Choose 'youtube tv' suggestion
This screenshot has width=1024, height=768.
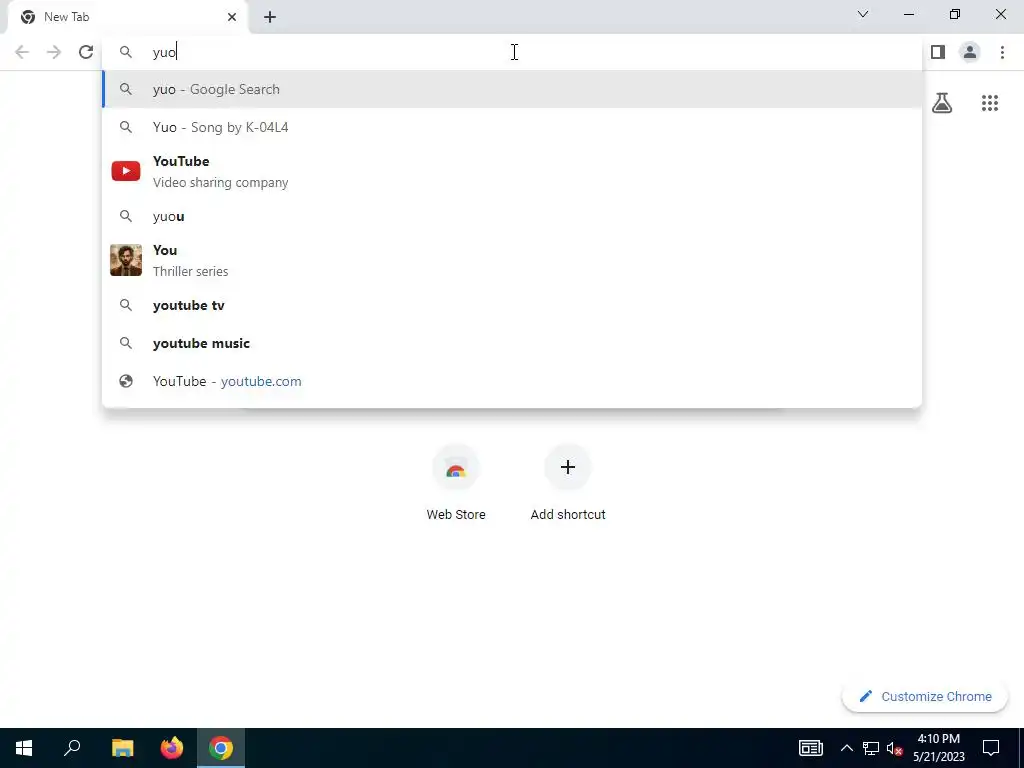click(x=512, y=305)
